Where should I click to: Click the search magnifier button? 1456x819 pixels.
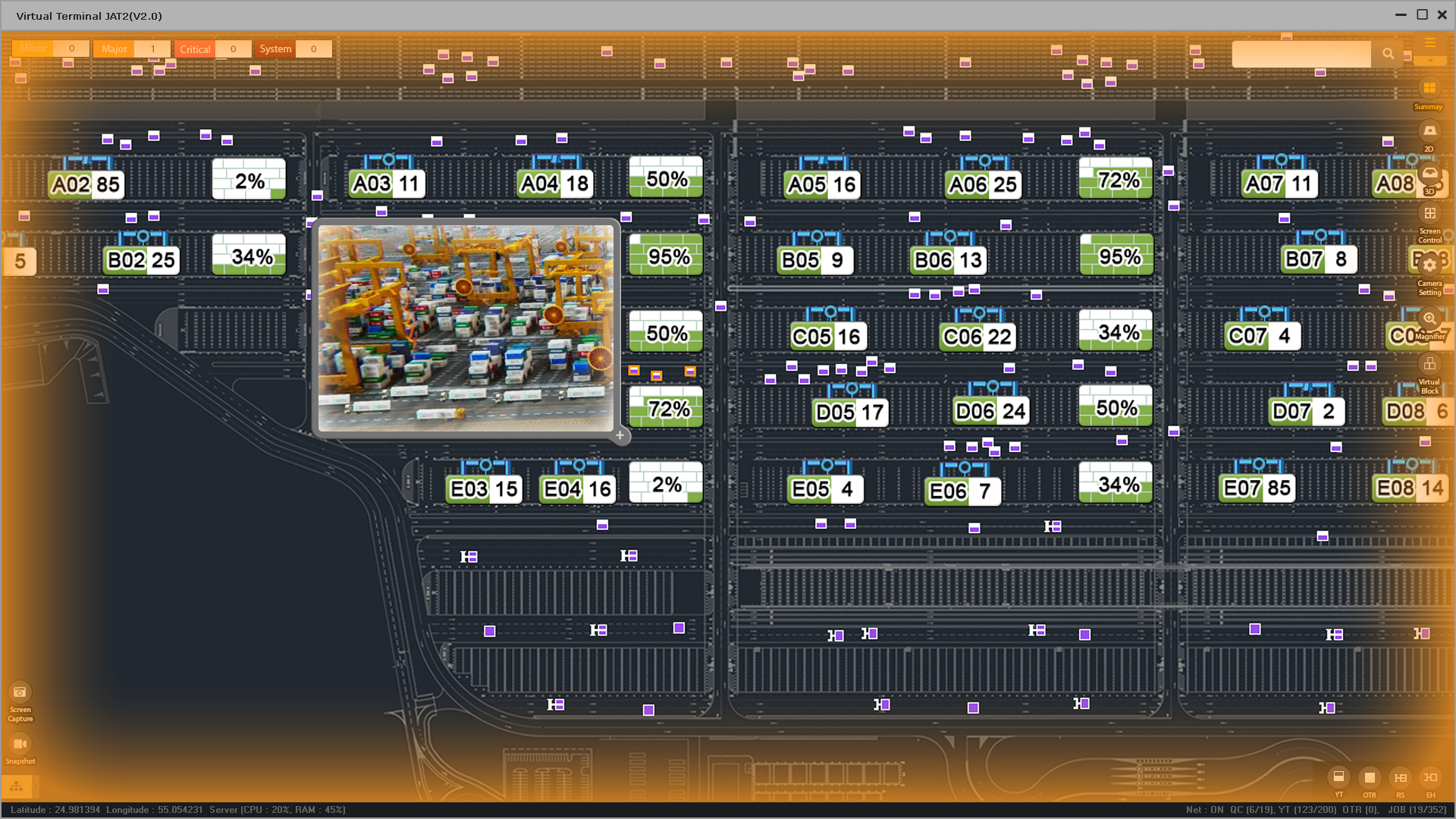pyautogui.click(x=1388, y=54)
